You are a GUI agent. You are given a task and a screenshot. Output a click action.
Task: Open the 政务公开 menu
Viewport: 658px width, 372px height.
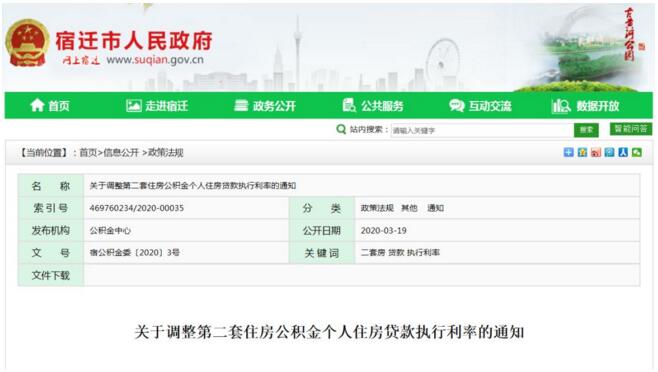point(265,105)
